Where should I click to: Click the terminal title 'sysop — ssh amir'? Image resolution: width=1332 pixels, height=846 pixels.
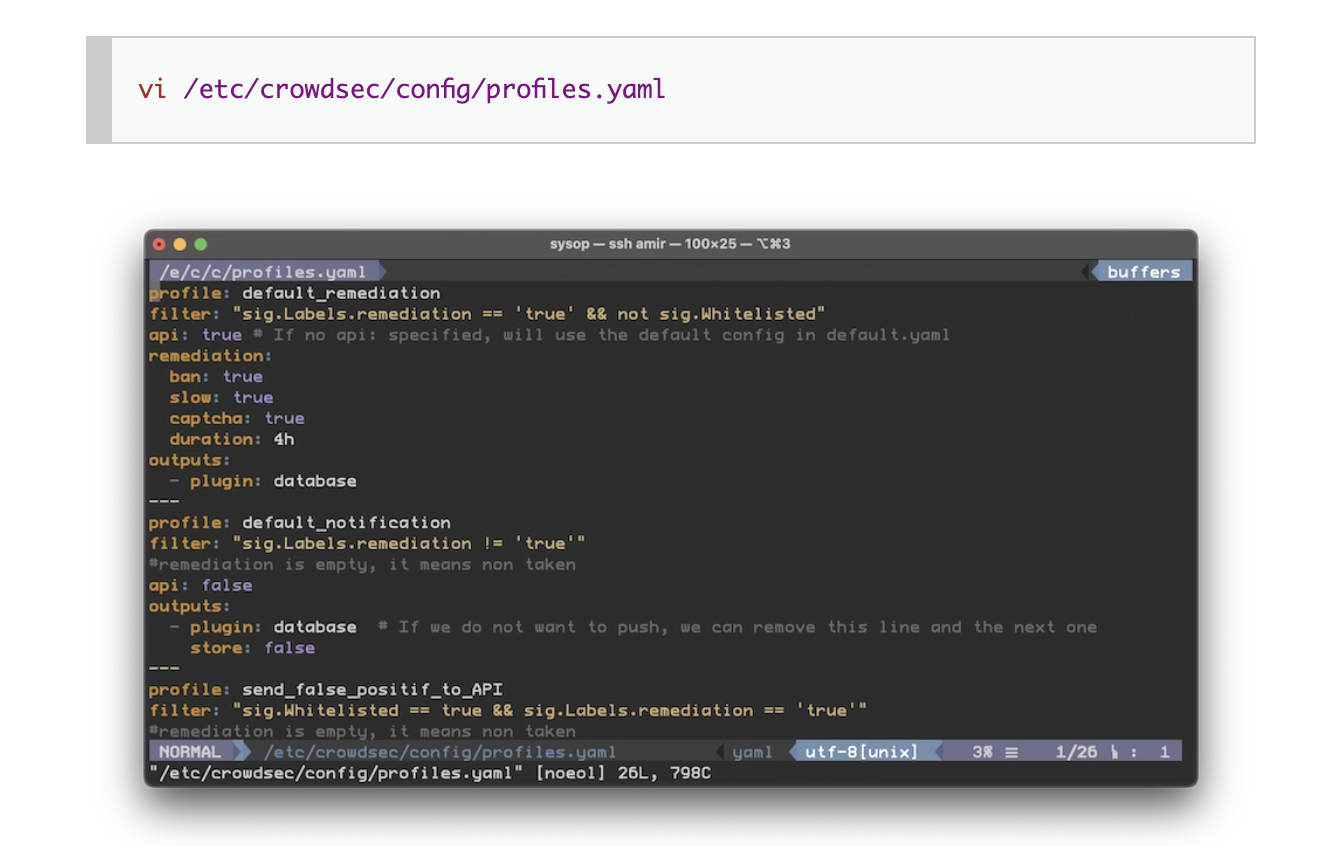[x=670, y=244]
